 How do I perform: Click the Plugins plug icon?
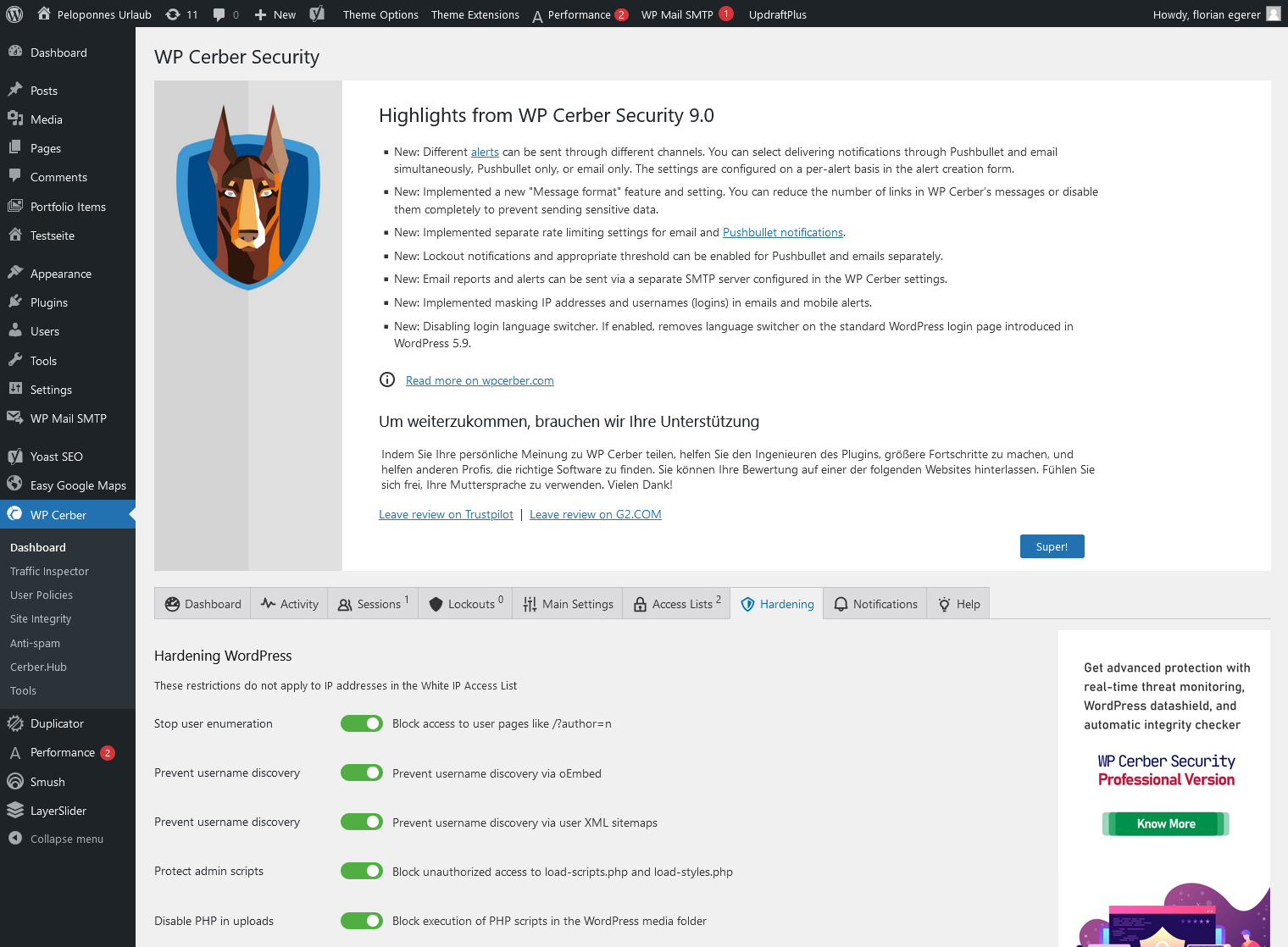click(x=15, y=302)
